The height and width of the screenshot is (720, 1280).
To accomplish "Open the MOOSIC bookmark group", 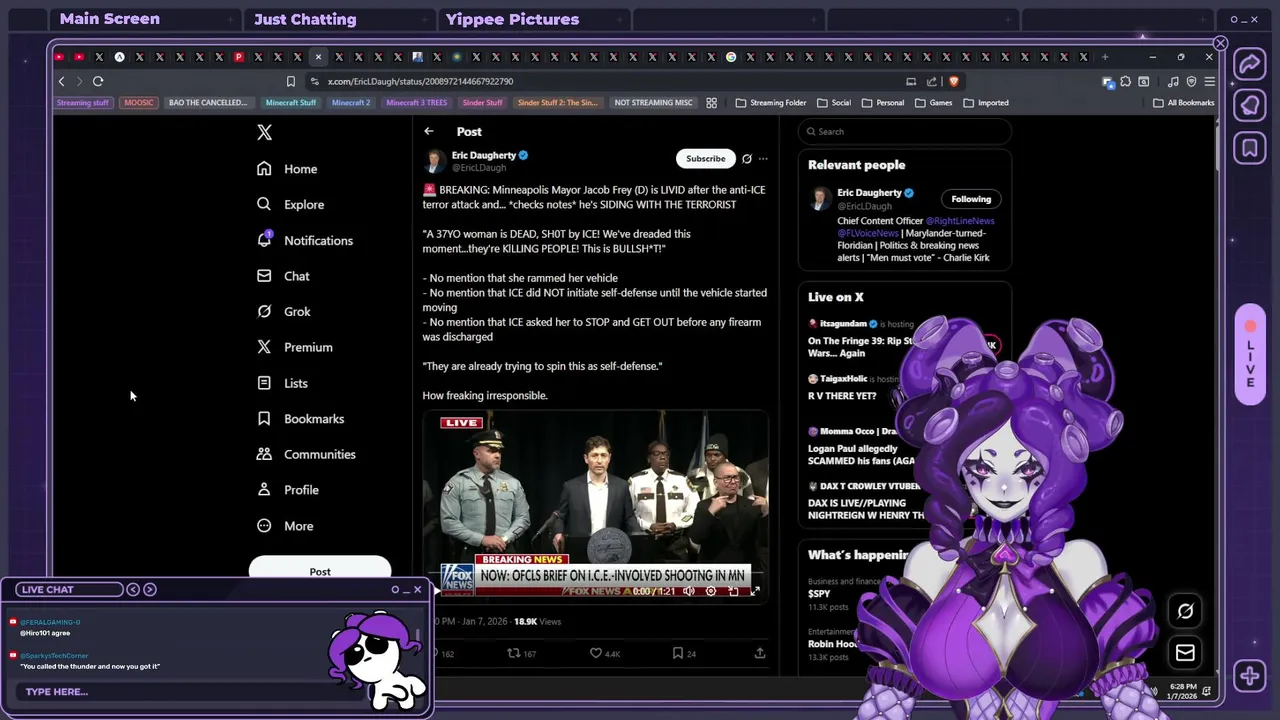I will pos(139,102).
